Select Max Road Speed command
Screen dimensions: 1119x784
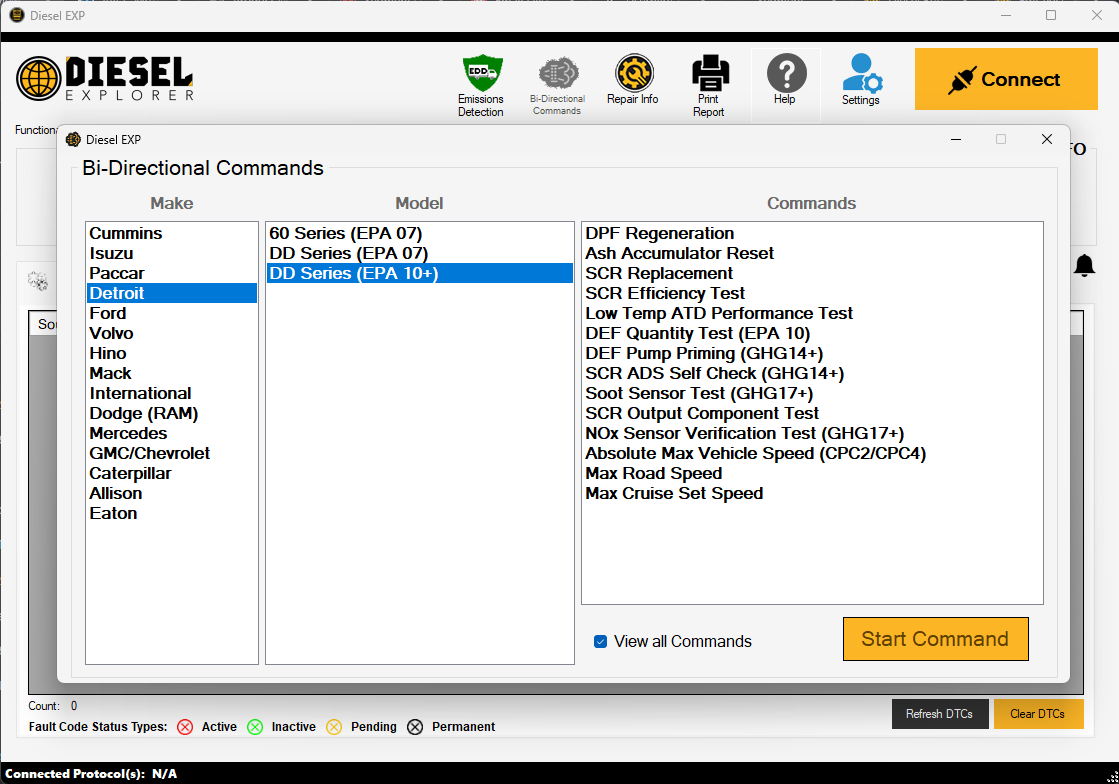click(812, 473)
